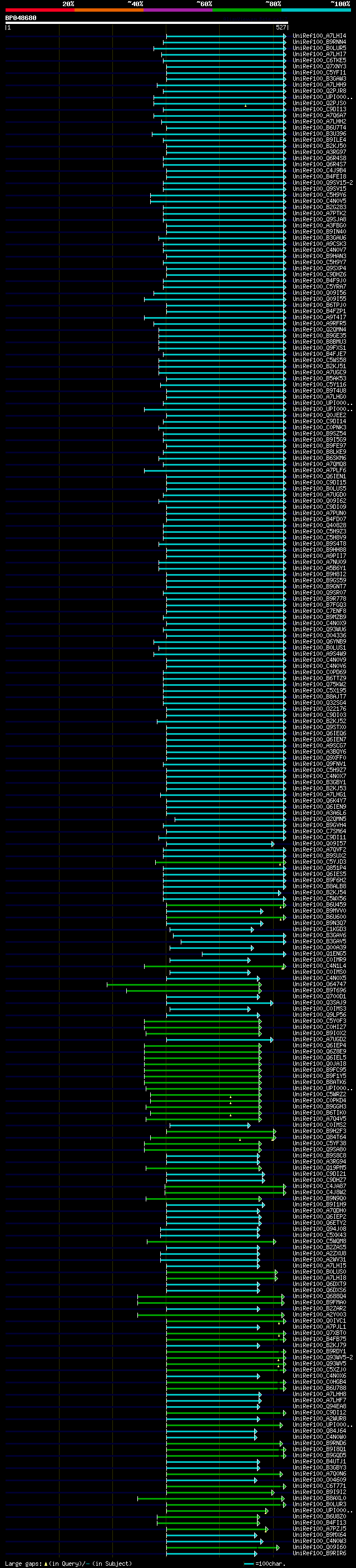Open the UniRef100_C9DI13 entry

(x=319, y=110)
